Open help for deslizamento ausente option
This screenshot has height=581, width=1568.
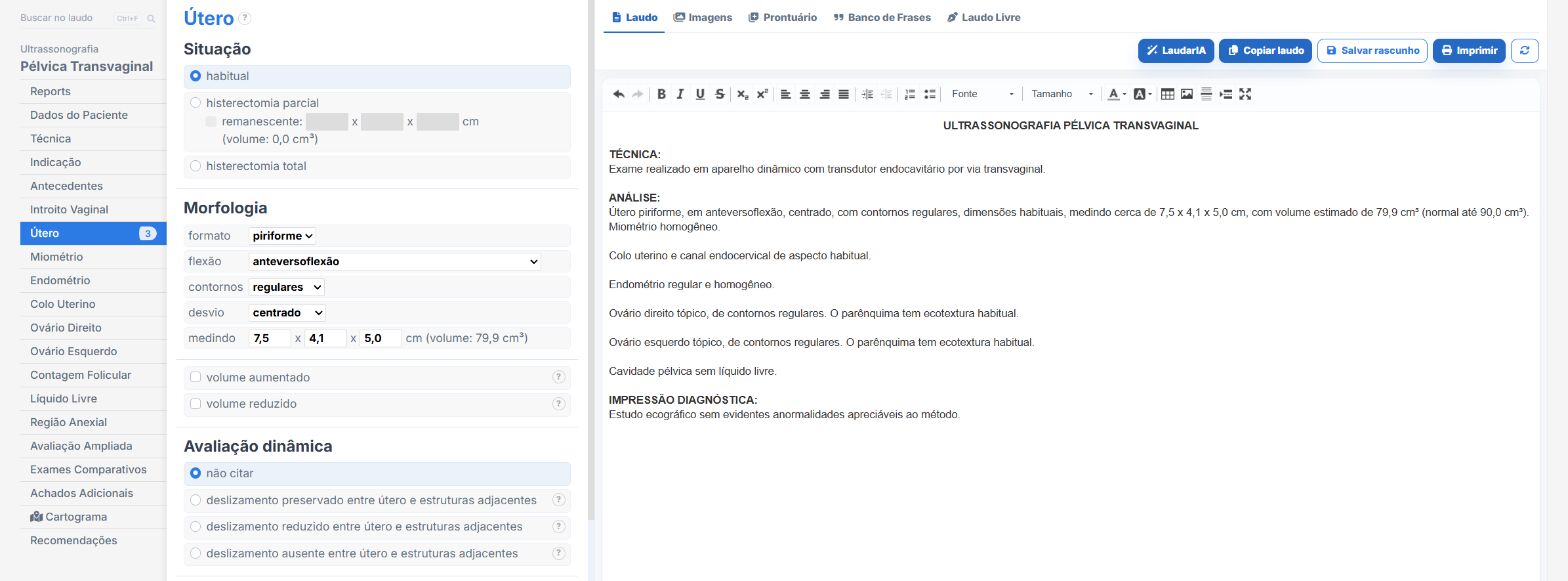tap(559, 553)
